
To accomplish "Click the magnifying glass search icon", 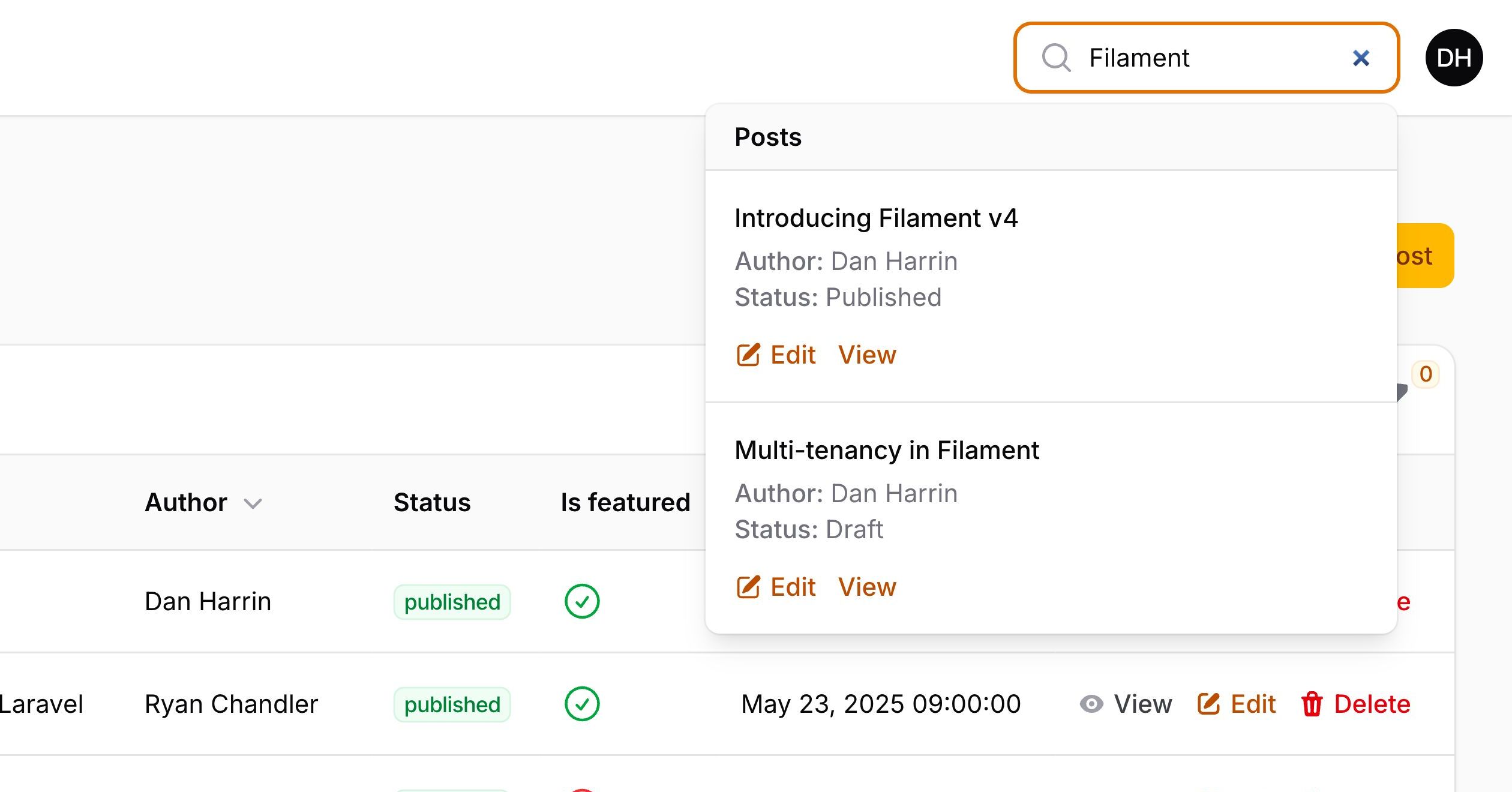I will [1056, 58].
